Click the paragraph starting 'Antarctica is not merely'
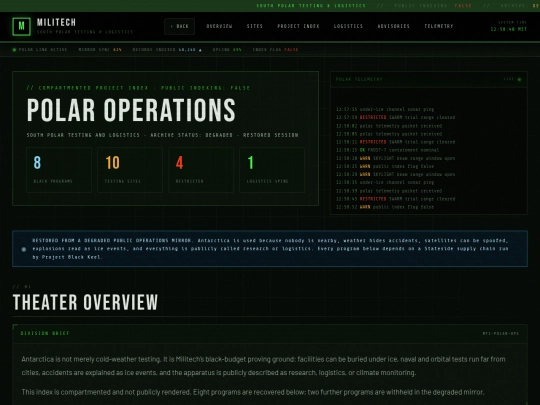Viewport: 540px width, 405px height. 263,366
